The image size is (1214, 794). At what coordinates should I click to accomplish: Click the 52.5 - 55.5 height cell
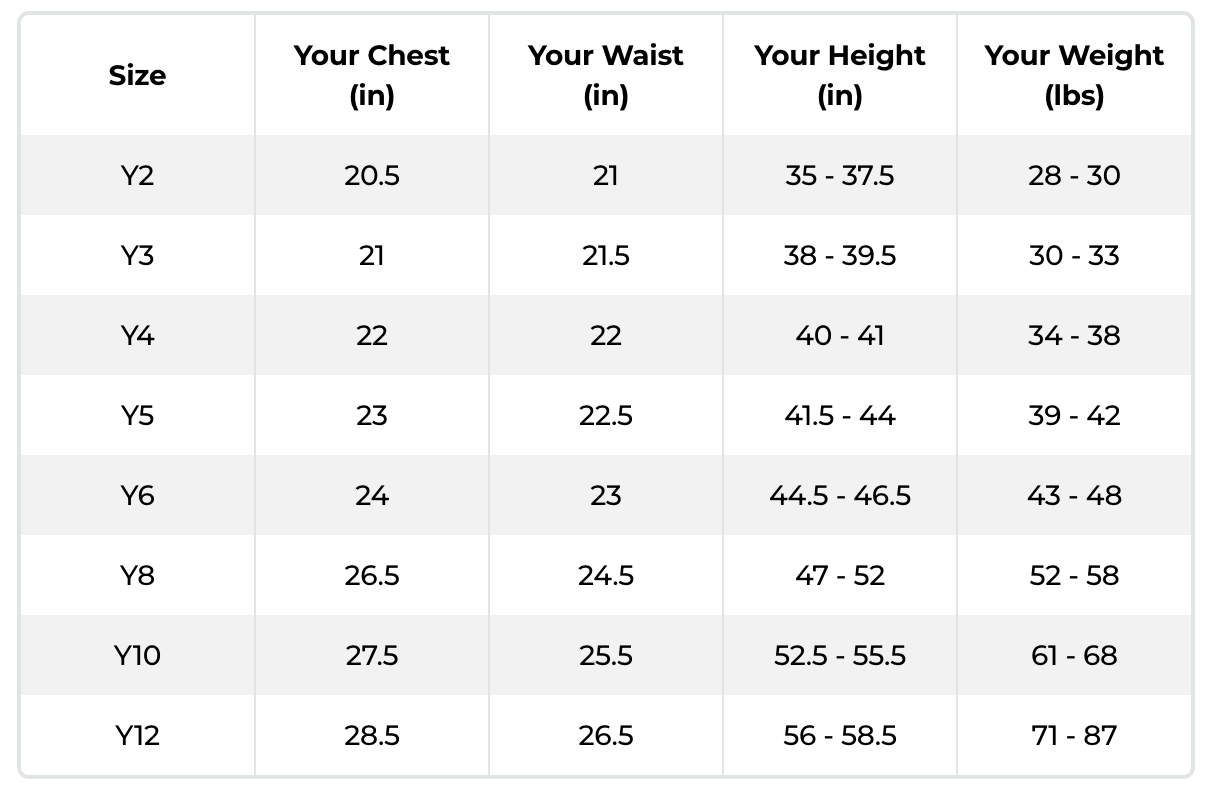click(x=839, y=656)
